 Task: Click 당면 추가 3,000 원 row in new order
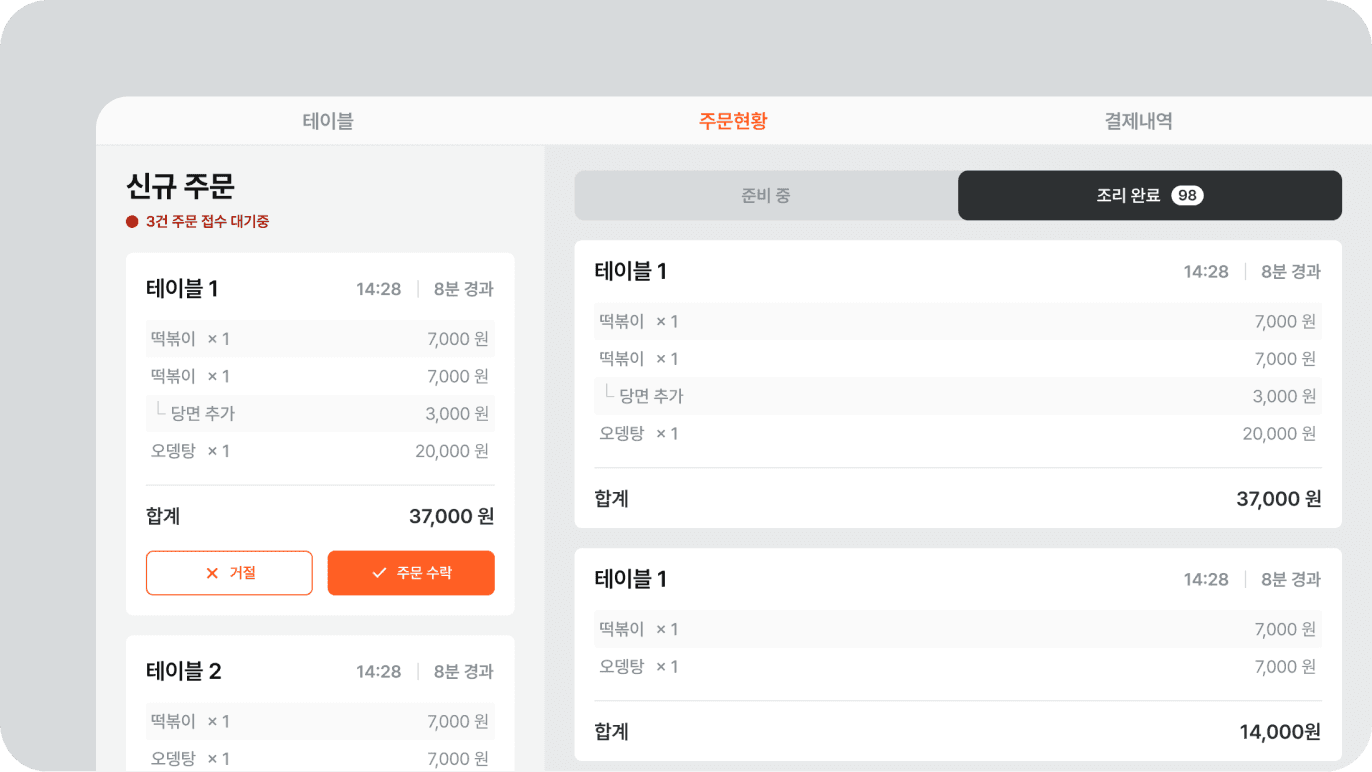pos(320,413)
